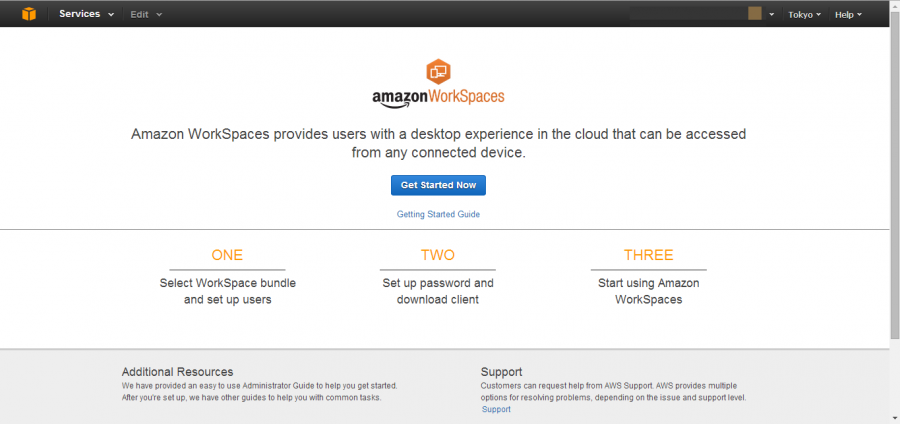This screenshot has height=424, width=900.
Task: Open the Edit dropdown menu
Action: (x=146, y=14)
